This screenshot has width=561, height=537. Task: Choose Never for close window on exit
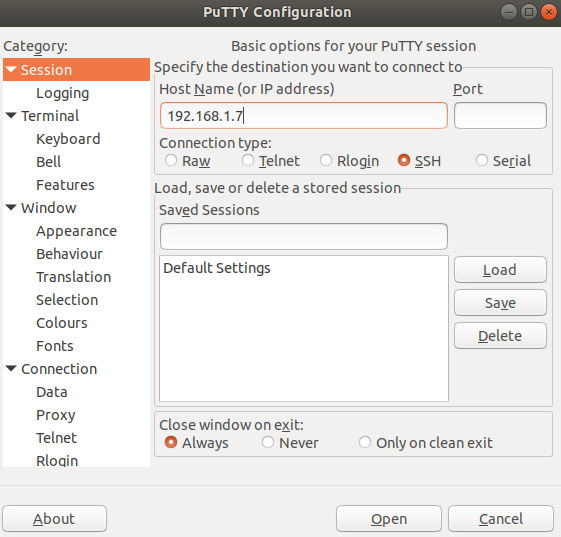click(x=268, y=443)
